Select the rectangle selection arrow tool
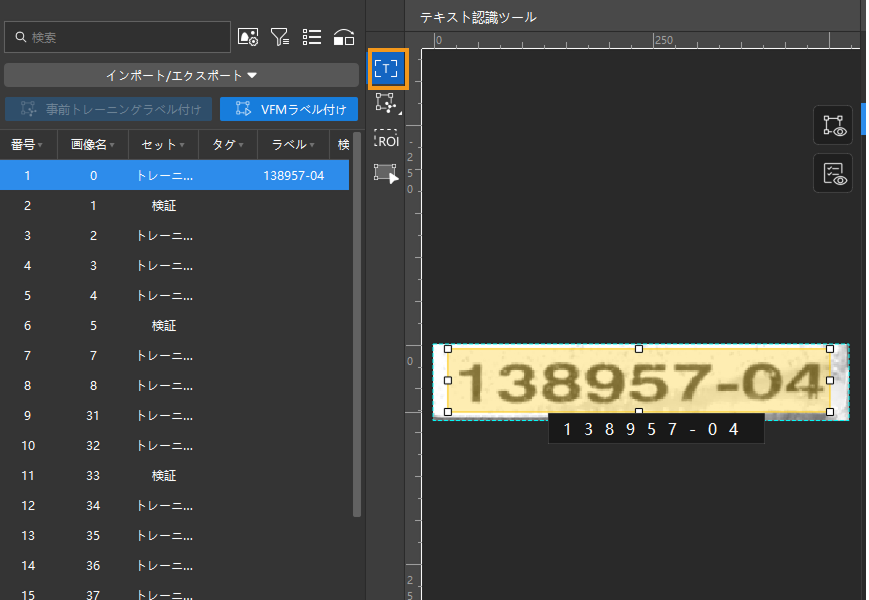Screen dimensions: 869x600 tap(386, 173)
